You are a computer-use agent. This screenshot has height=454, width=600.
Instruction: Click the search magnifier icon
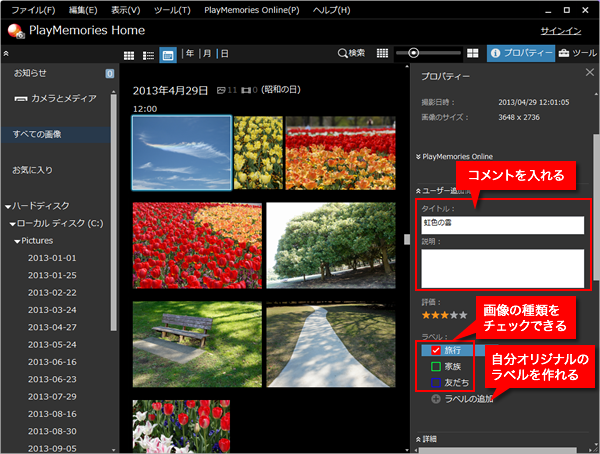tap(343, 53)
